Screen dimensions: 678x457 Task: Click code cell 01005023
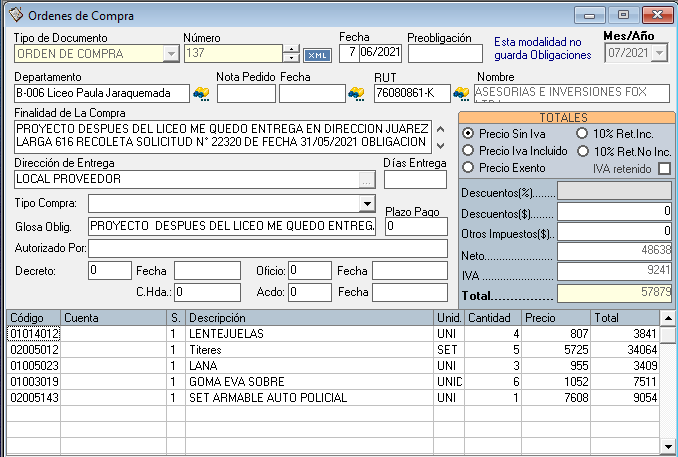34,366
